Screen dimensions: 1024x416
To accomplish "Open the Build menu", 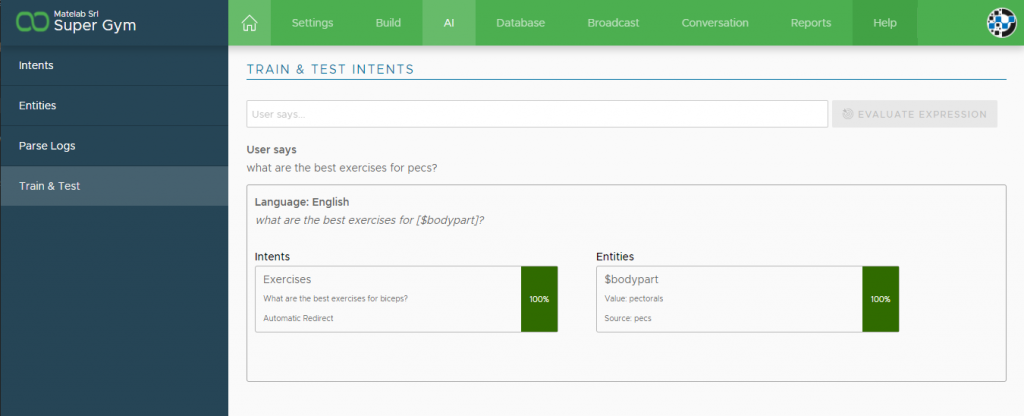I will pyautogui.click(x=389, y=23).
